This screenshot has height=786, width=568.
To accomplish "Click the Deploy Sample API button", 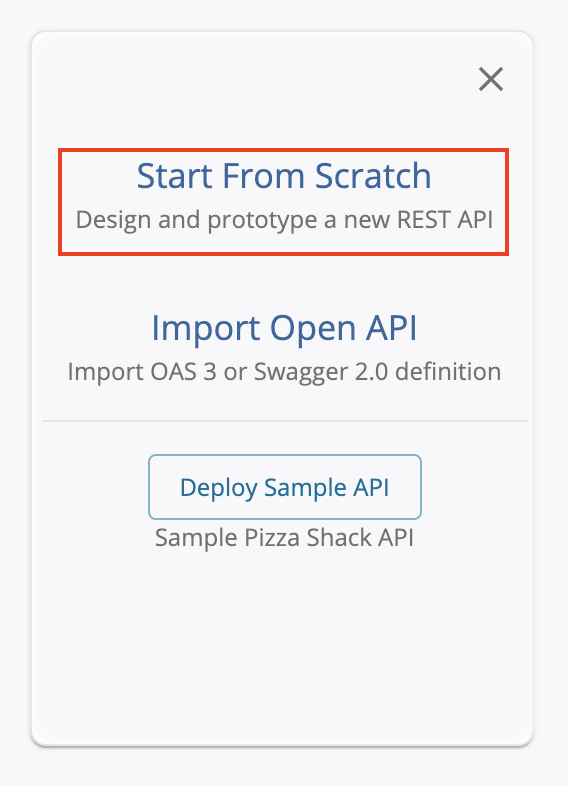I will 285,487.
